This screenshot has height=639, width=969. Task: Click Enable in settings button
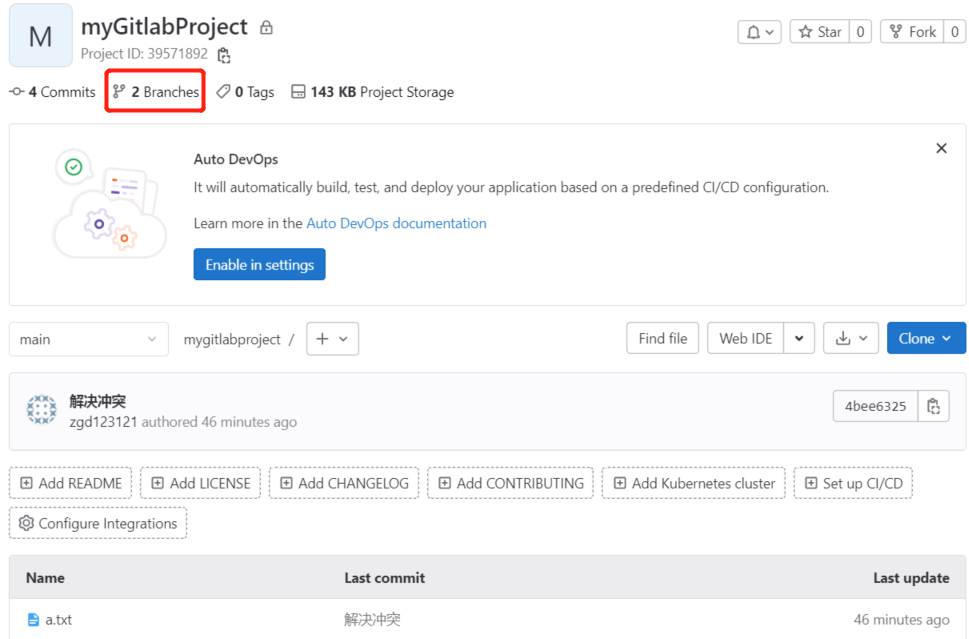(260, 264)
